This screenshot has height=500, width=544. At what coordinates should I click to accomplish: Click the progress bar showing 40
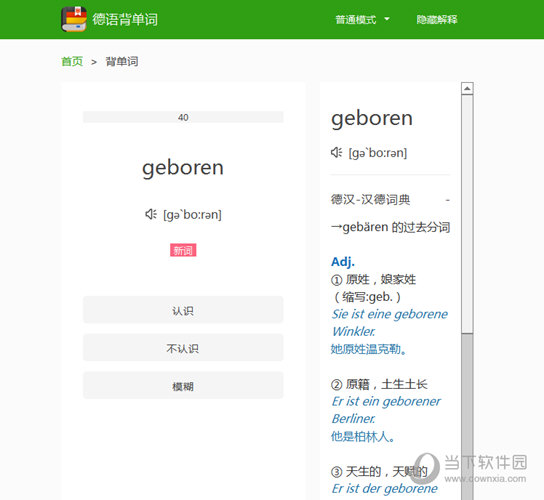[183, 117]
